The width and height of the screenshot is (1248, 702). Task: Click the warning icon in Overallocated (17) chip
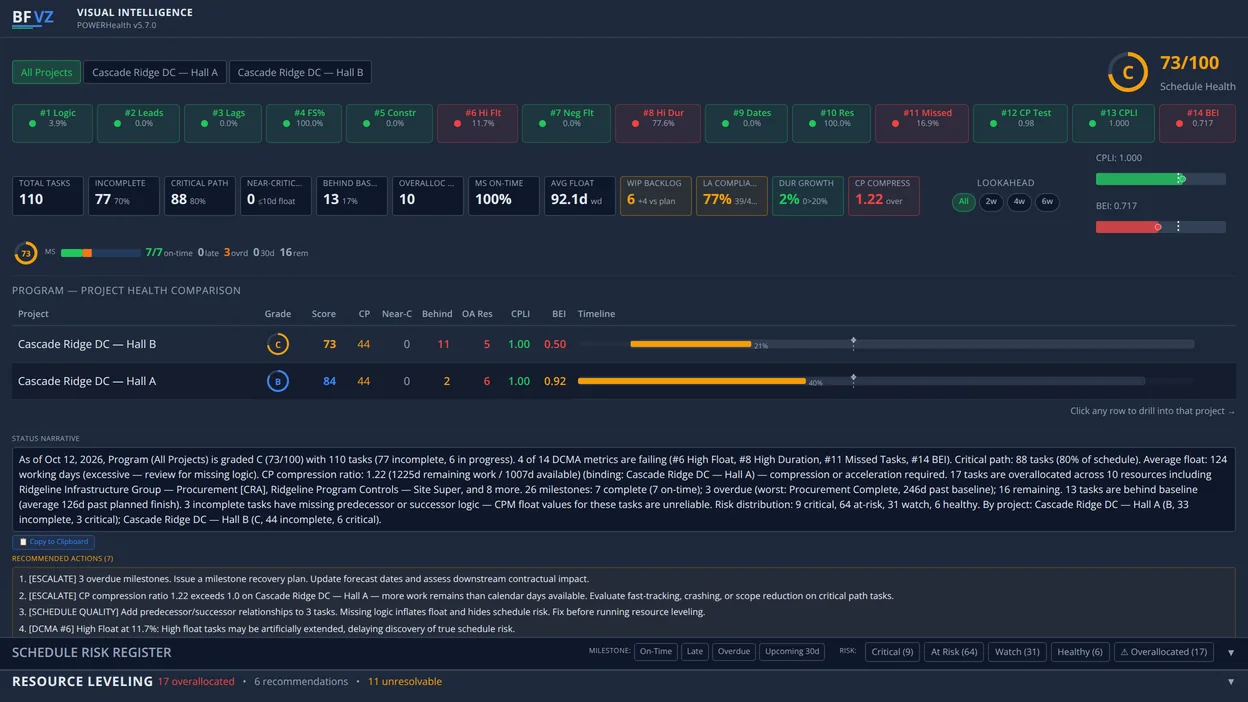1124,652
